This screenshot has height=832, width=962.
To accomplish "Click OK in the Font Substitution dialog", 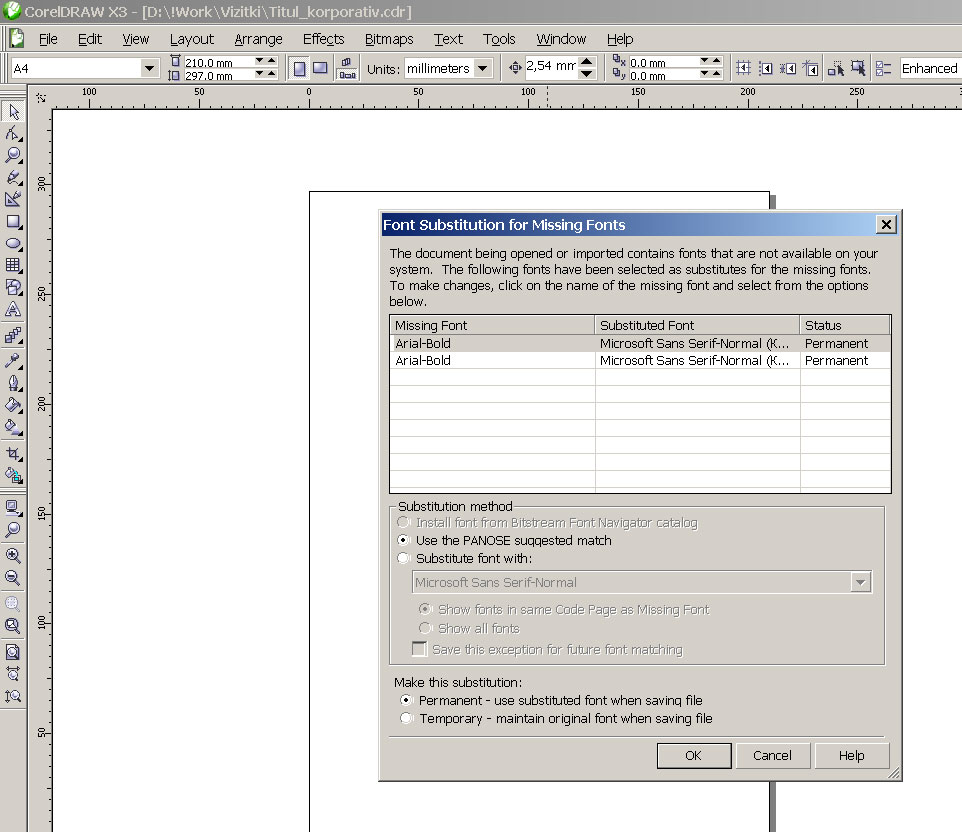I will [x=693, y=756].
